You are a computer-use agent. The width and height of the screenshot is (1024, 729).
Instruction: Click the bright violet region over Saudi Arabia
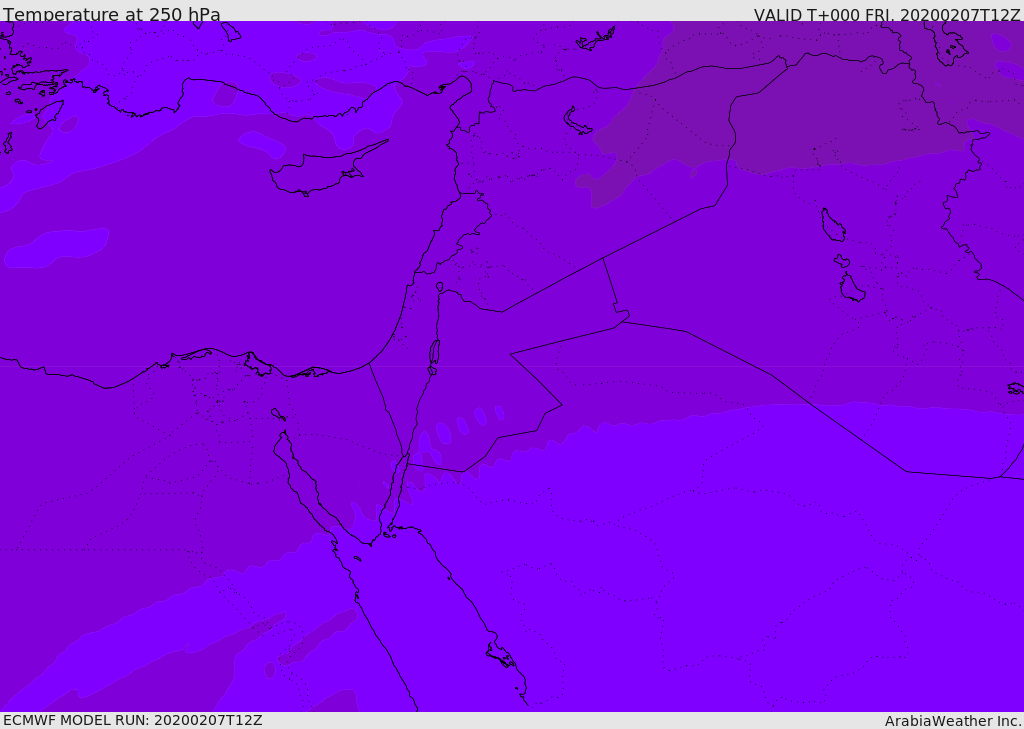tap(718, 555)
